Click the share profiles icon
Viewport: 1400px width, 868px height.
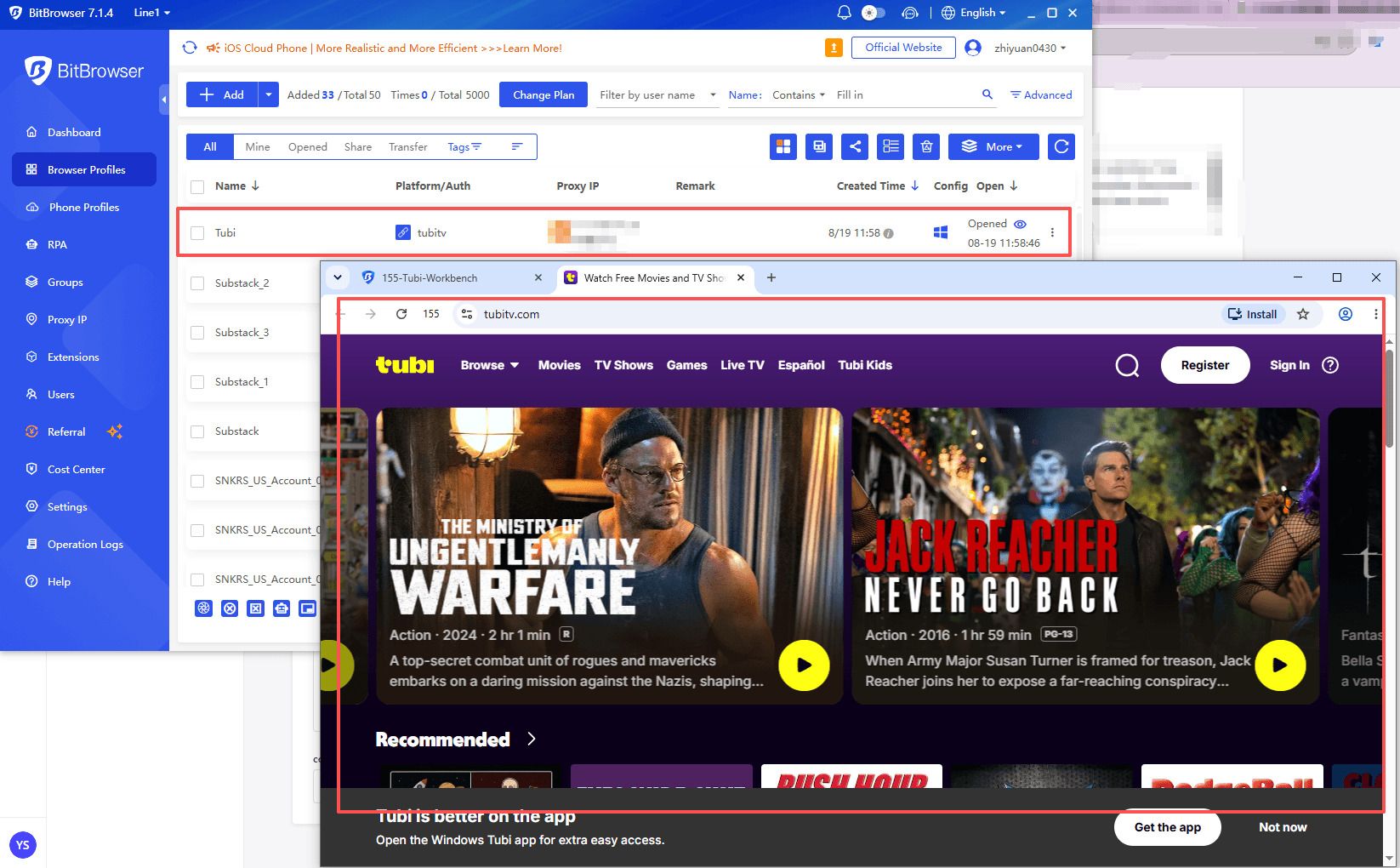pos(855,146)
